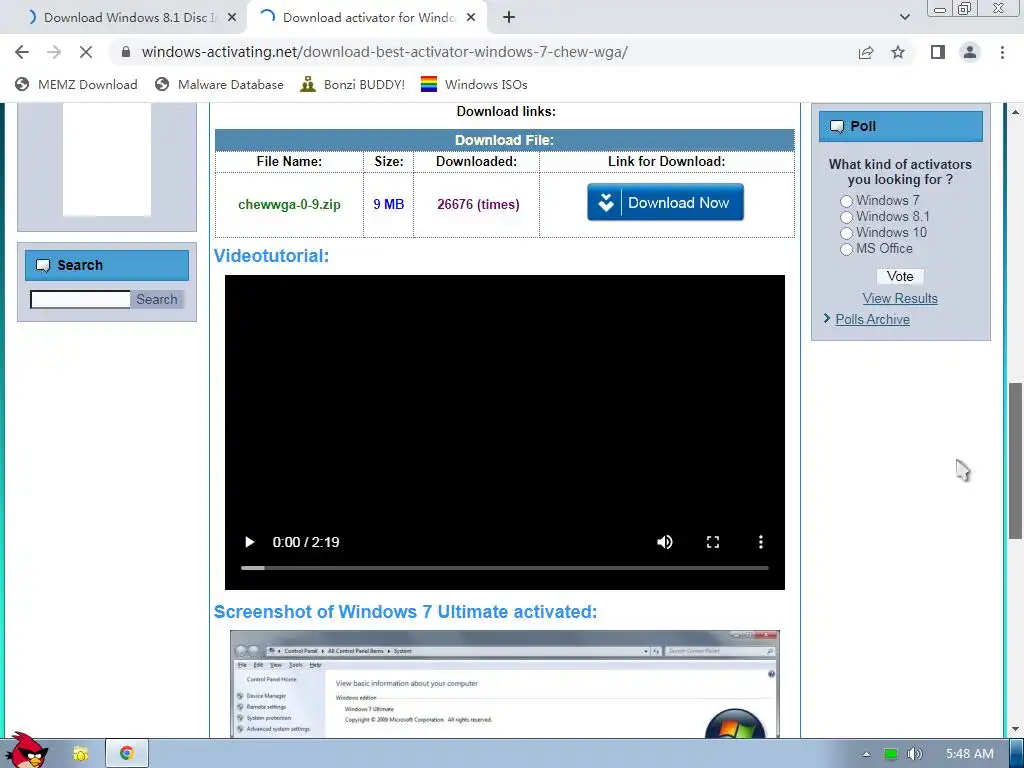Bookmark this page with the star icon

(898, 52)
